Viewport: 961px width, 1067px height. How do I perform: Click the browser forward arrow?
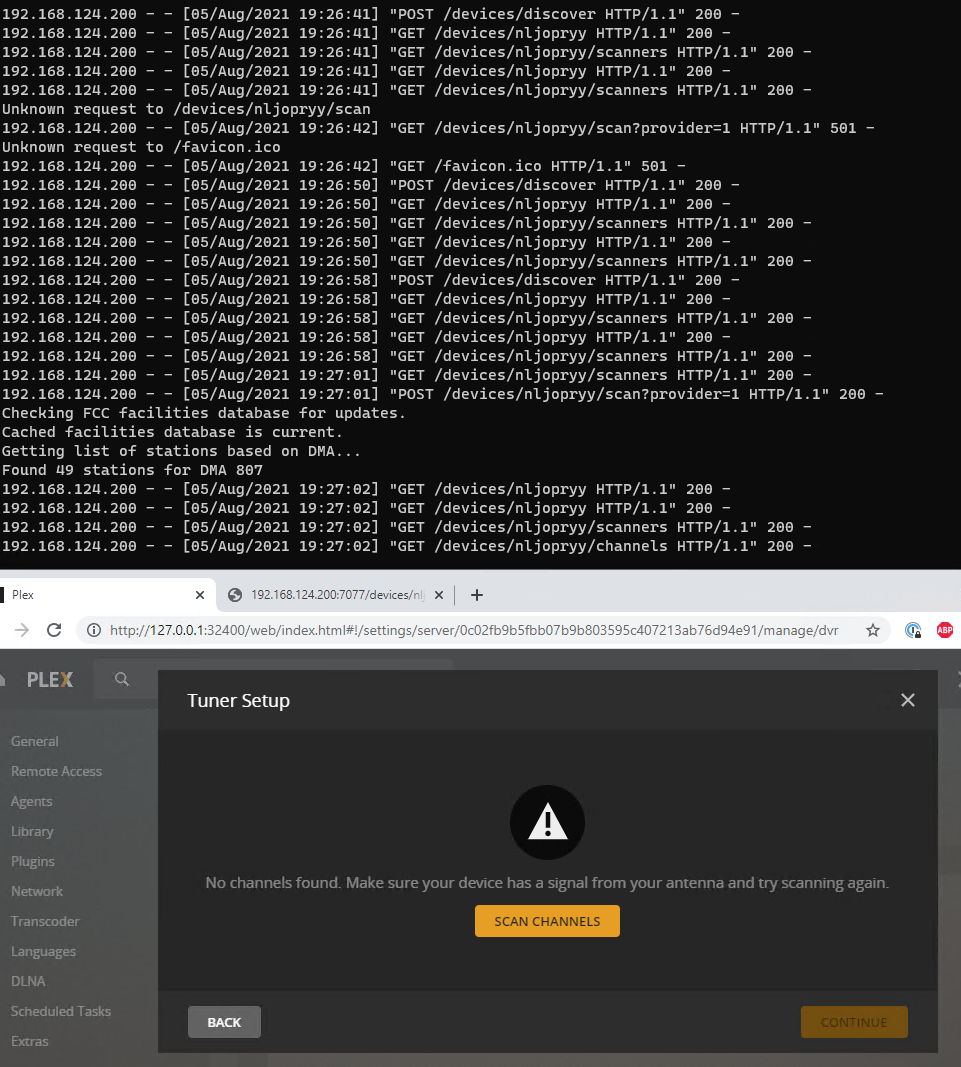(x=20, y=631)
